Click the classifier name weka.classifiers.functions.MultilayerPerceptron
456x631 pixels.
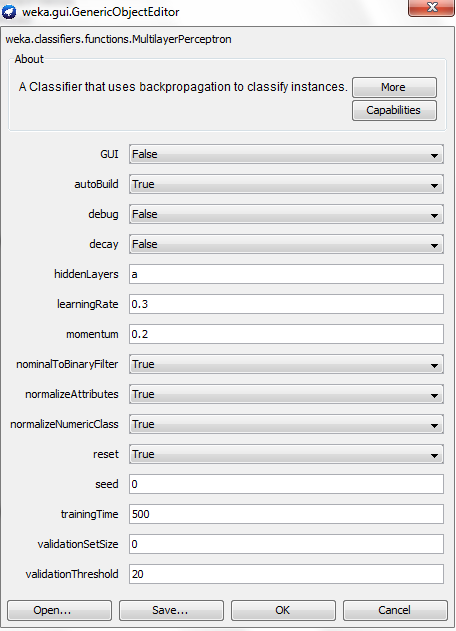[118, 39]
